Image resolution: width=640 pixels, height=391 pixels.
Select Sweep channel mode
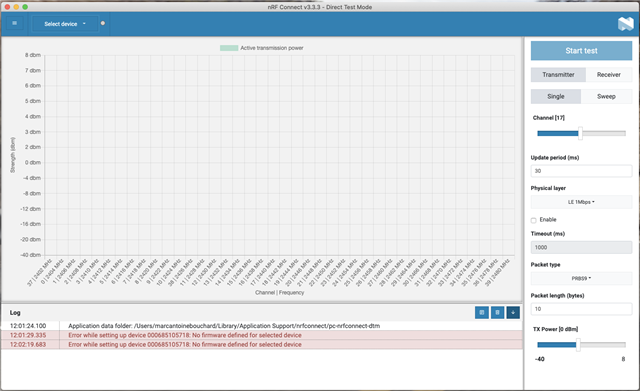point(606,96)
